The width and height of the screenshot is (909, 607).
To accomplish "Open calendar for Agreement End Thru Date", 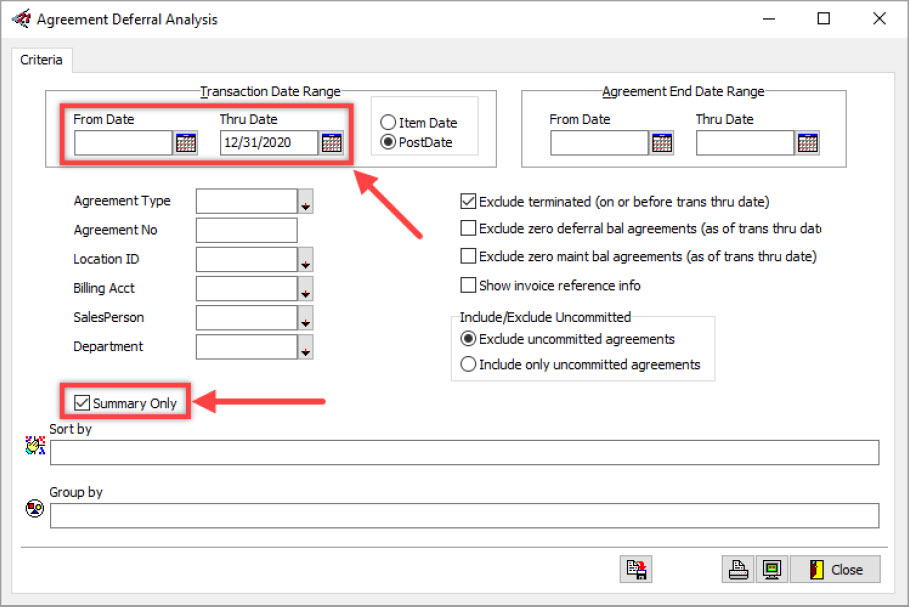I will 808,143.
